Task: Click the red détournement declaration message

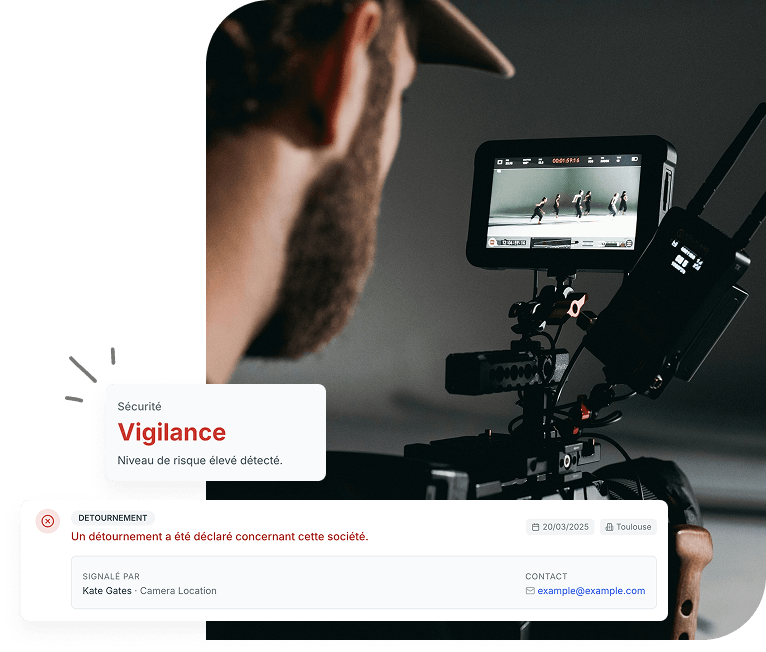Action: coord(220,536)
